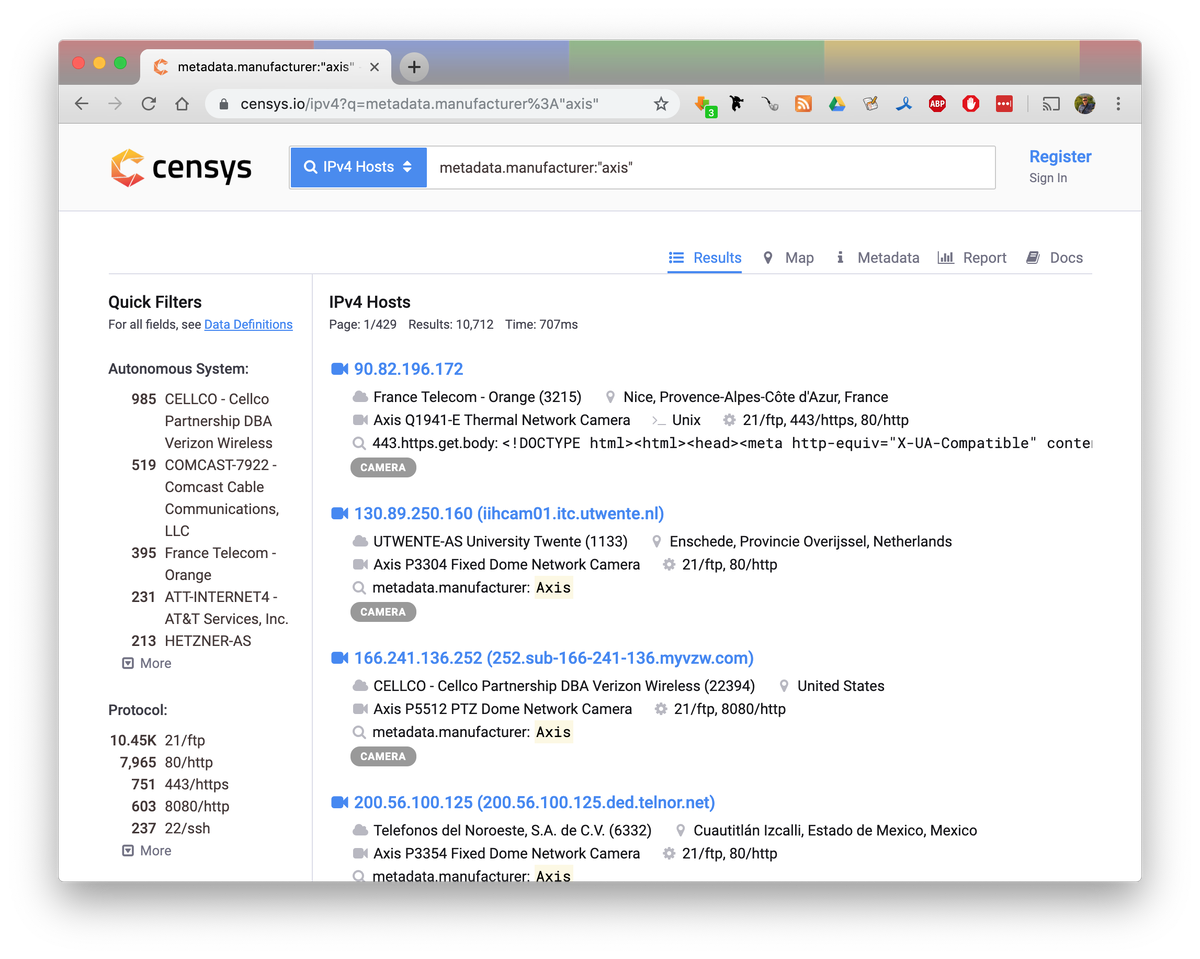Open host 200.56.100.125 result
Viewport: 1200px width, 959px height.
[534, 803]
